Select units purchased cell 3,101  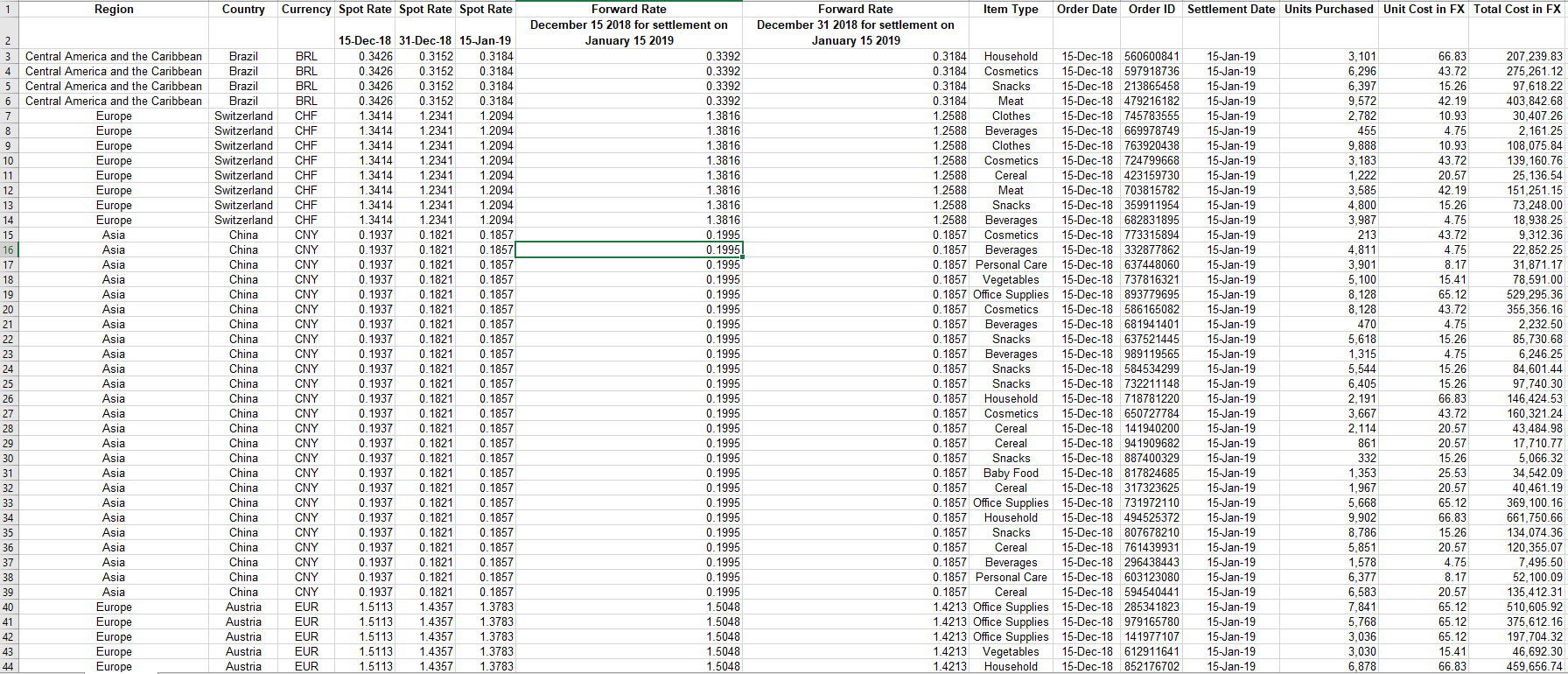coord(1329,57)
